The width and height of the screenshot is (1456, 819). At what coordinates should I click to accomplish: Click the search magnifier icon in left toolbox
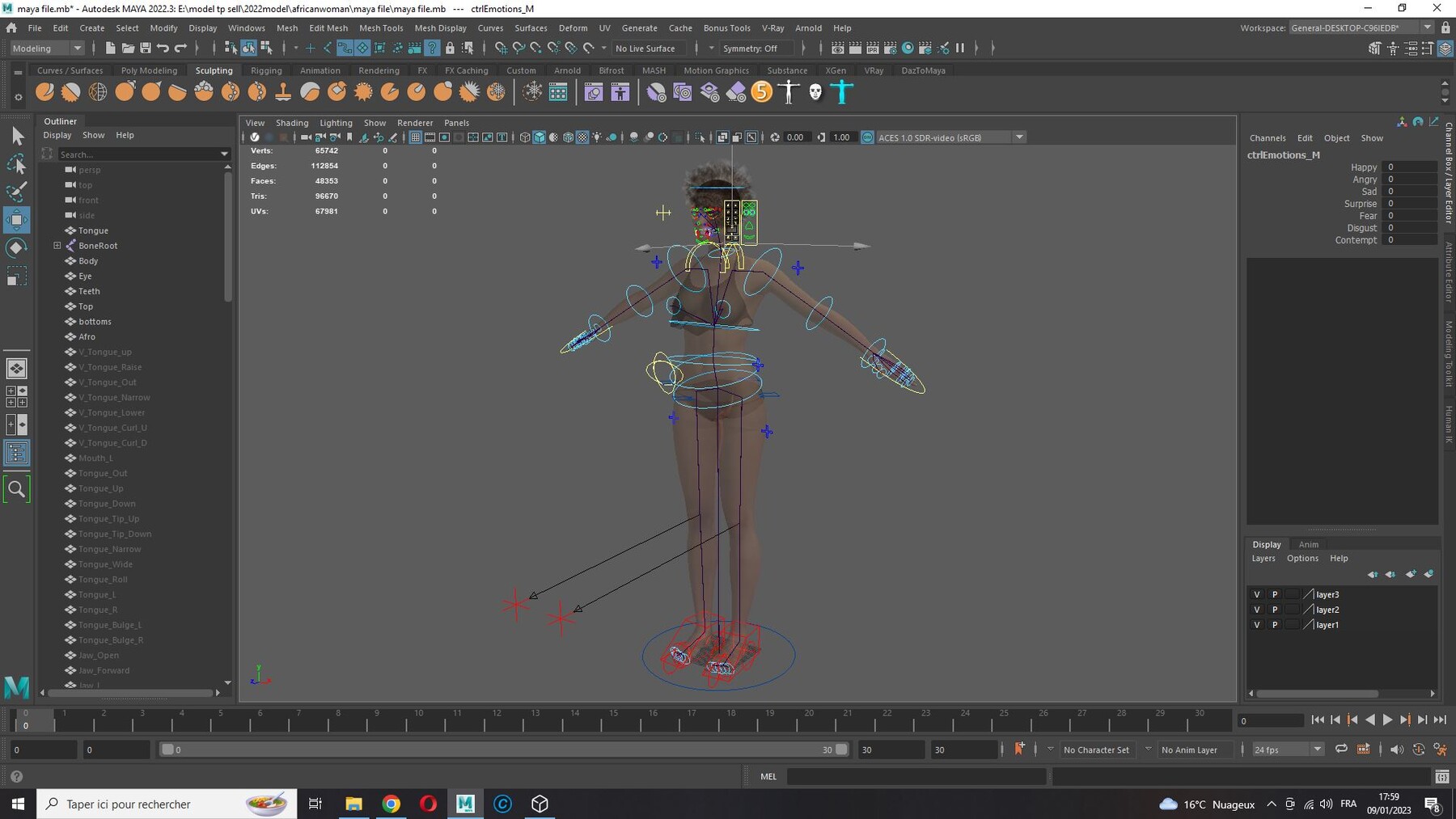coord(16,488)
